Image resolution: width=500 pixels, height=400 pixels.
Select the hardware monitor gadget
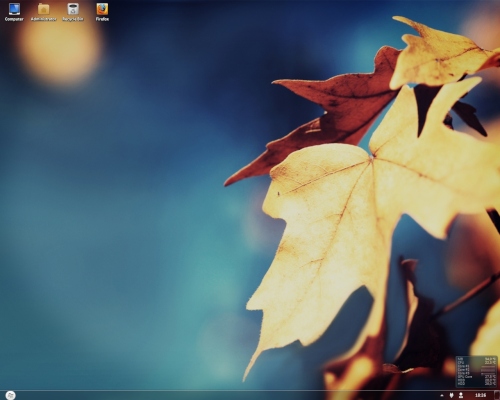pos(477,372)
